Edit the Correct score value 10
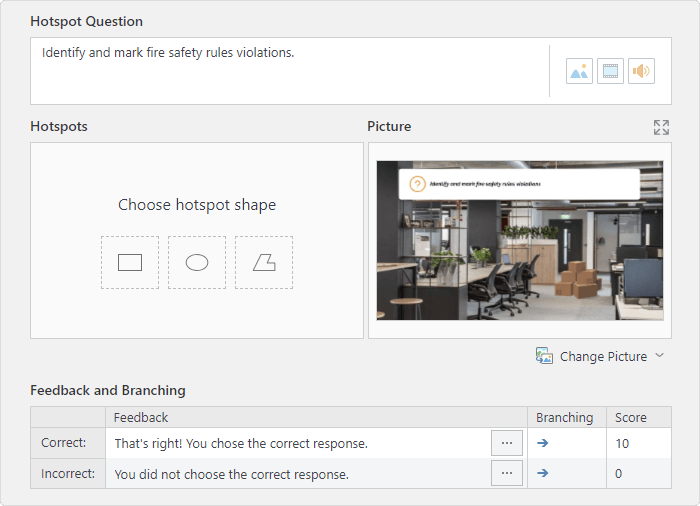 638,443
